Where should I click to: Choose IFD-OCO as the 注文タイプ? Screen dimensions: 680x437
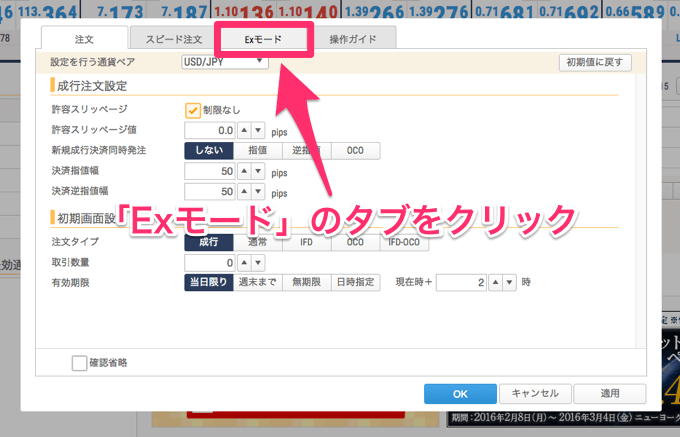[403, 242]
